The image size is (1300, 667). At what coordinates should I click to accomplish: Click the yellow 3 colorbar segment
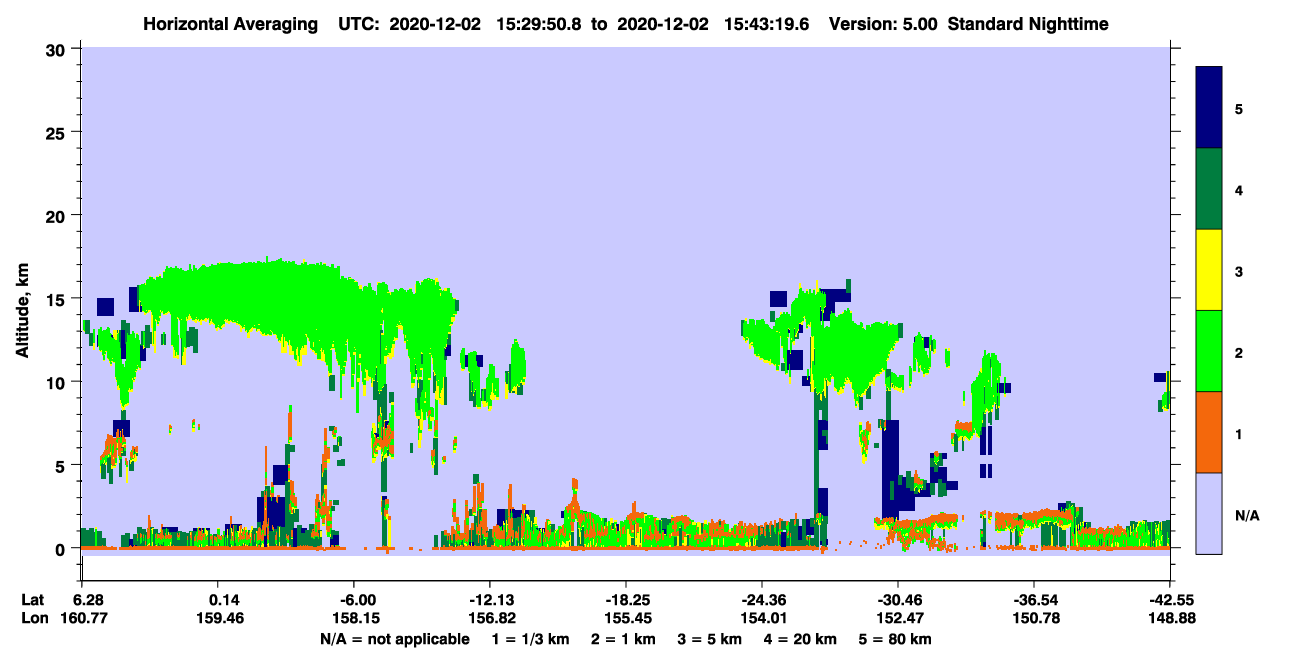point(1209,270)
